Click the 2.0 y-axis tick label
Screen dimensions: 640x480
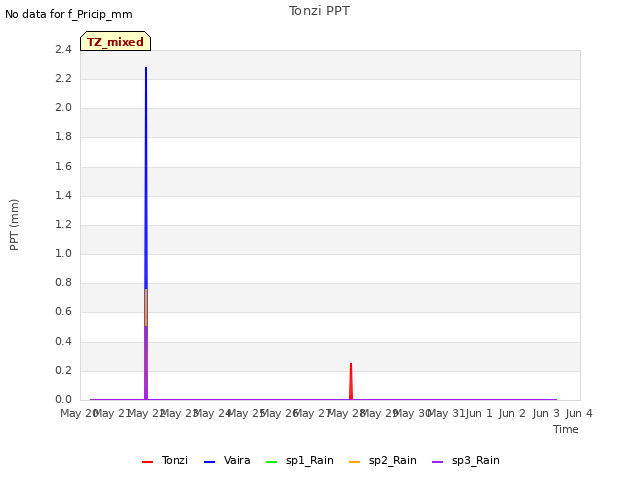63,107
